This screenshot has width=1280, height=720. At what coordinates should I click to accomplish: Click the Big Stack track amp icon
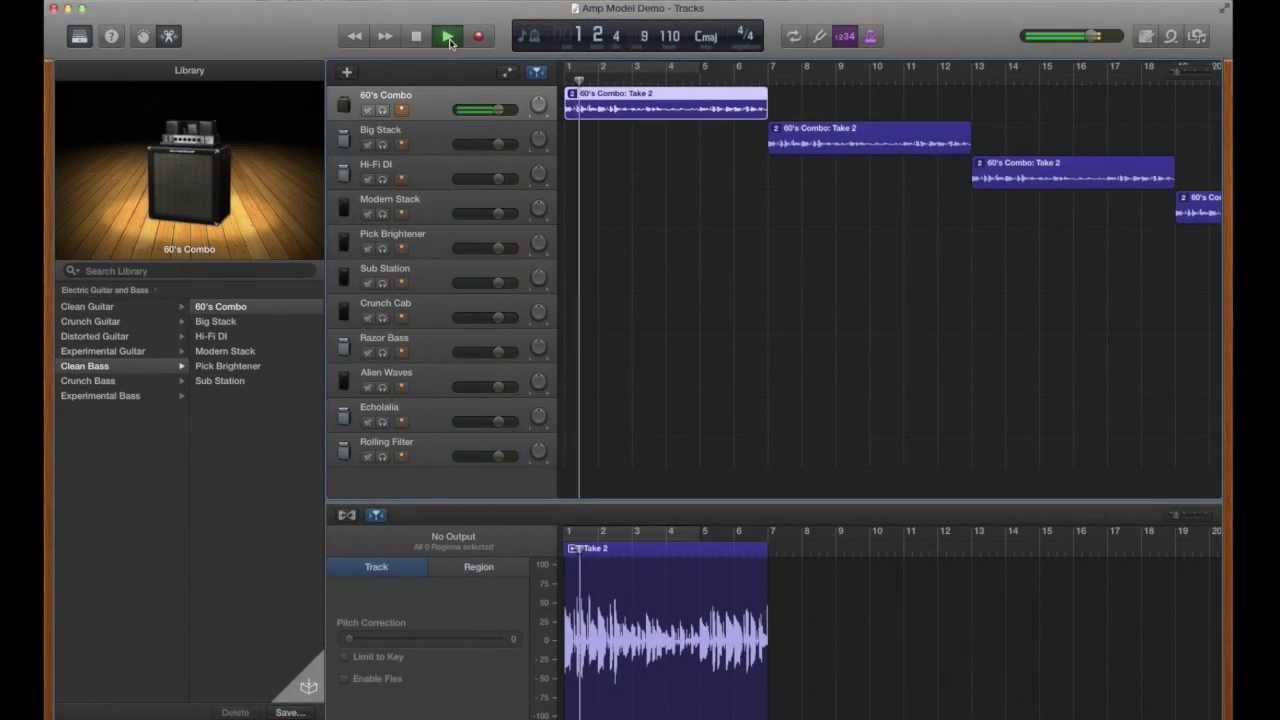(343, 139)
